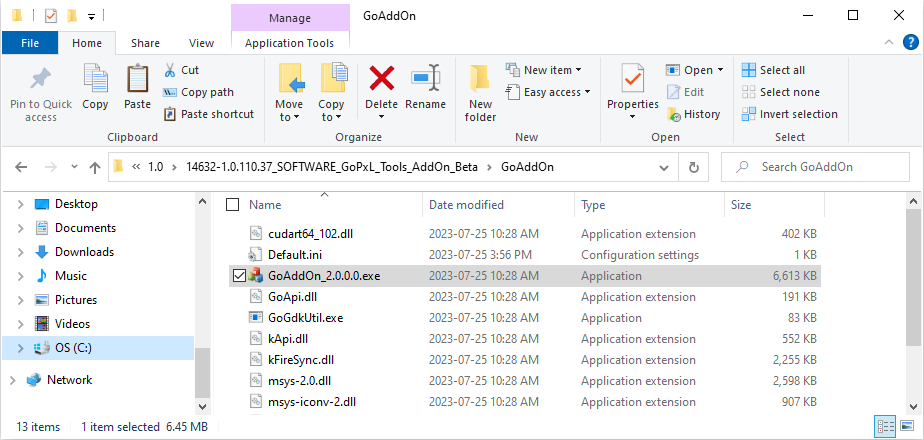Open Properties with checkmark icon

click(633, 79)
